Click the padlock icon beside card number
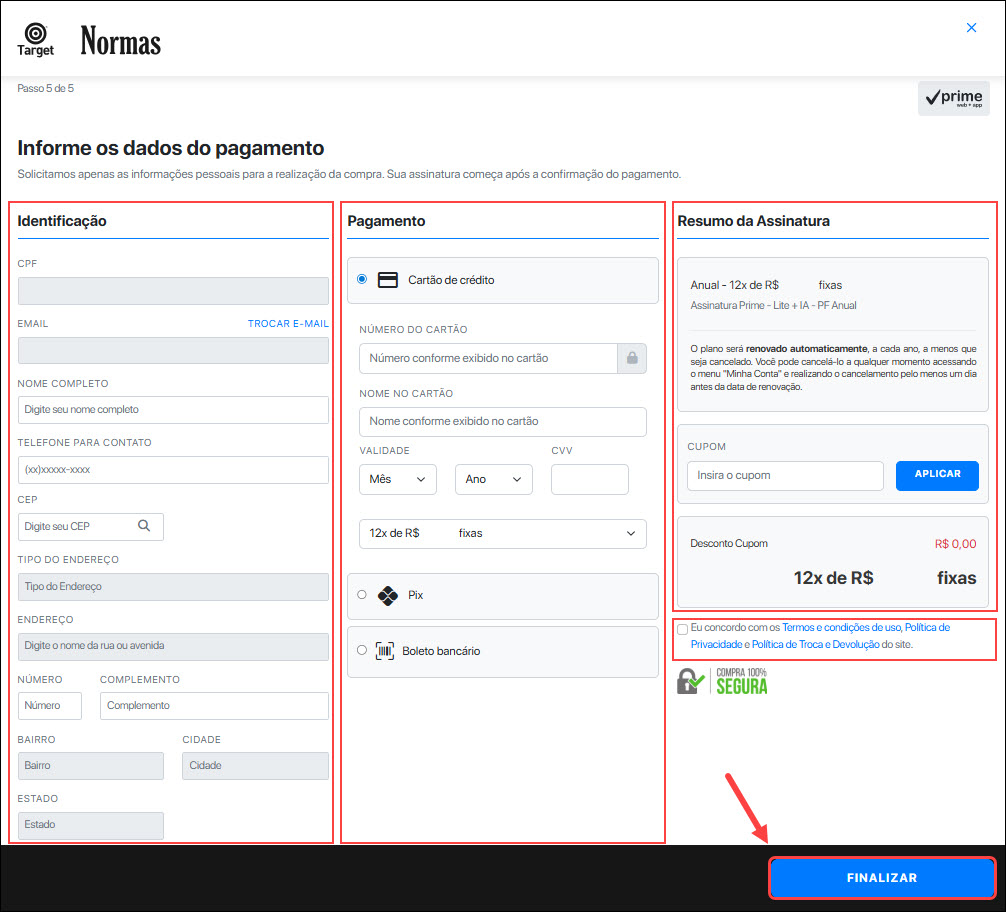Image resolution: width=1006 pixels, height=912 pixels. [631, 358]
